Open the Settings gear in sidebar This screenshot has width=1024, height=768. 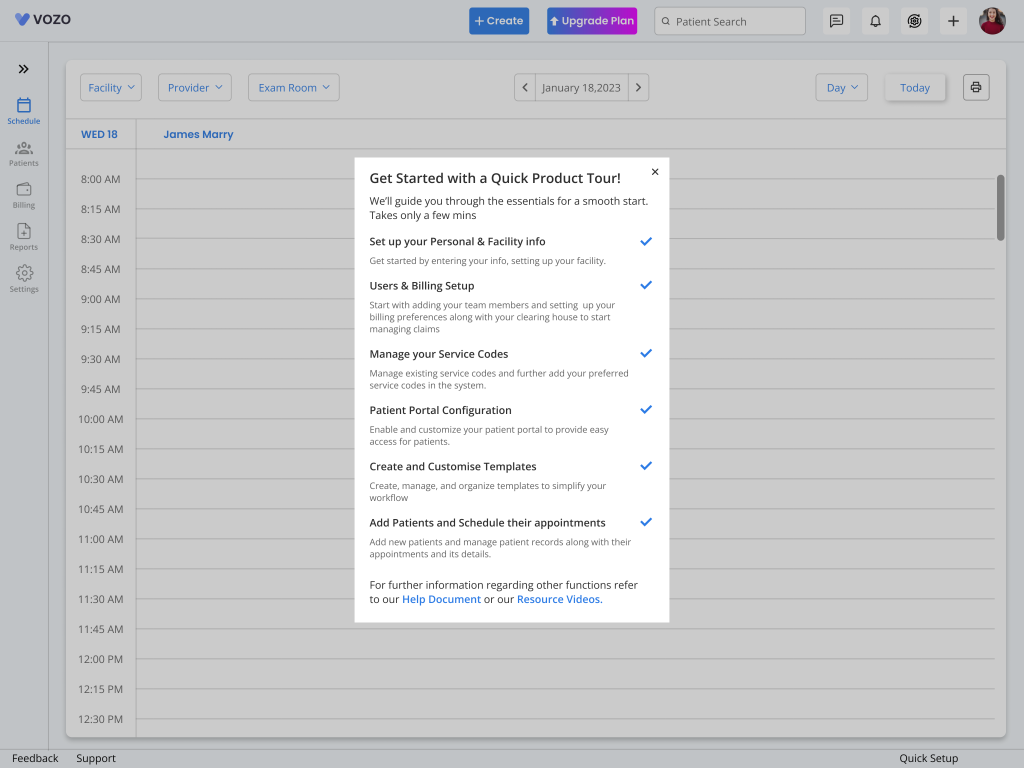tap(24, 280)
